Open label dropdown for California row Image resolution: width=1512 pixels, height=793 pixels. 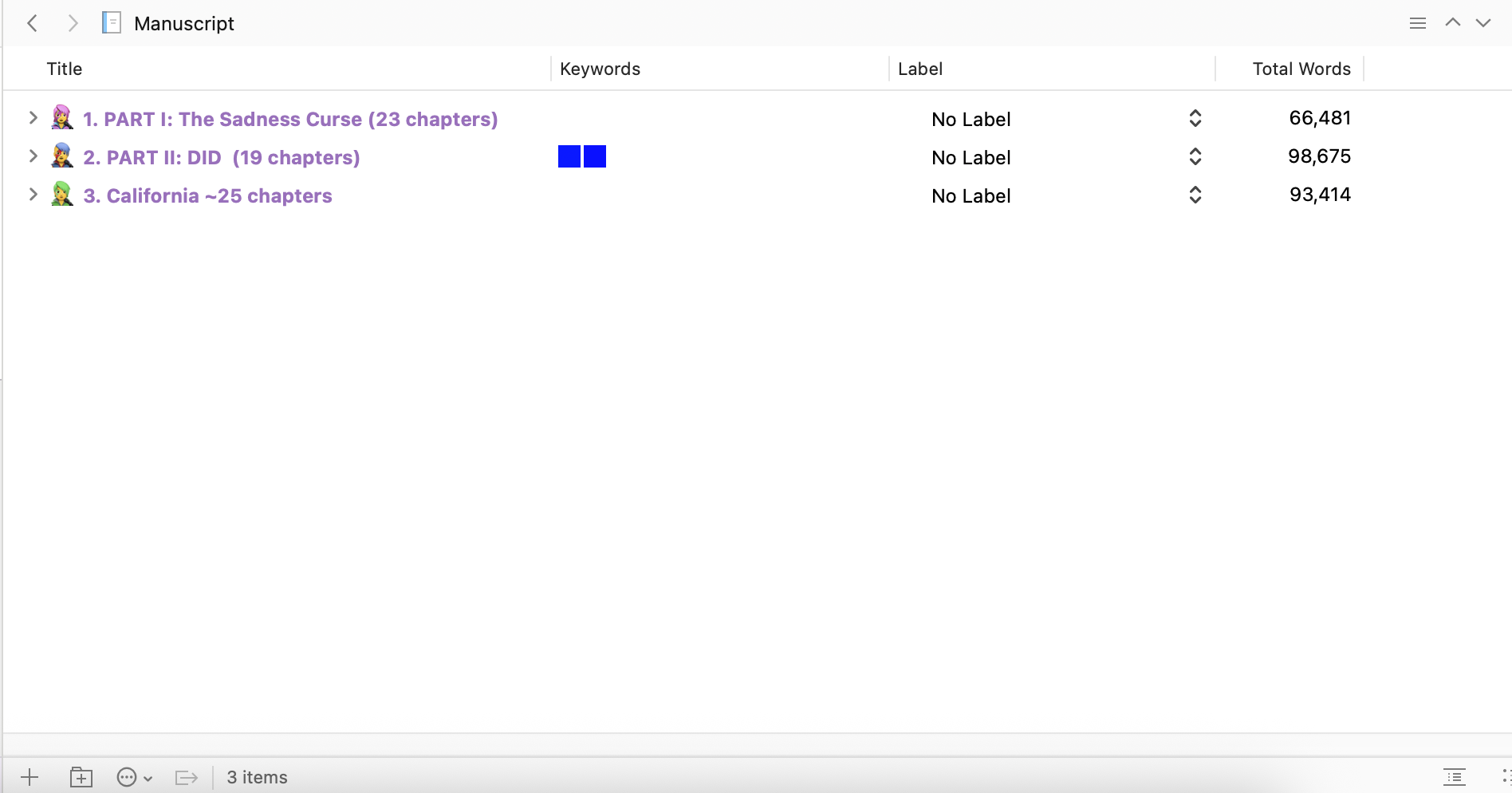(x=1195, y=195)
